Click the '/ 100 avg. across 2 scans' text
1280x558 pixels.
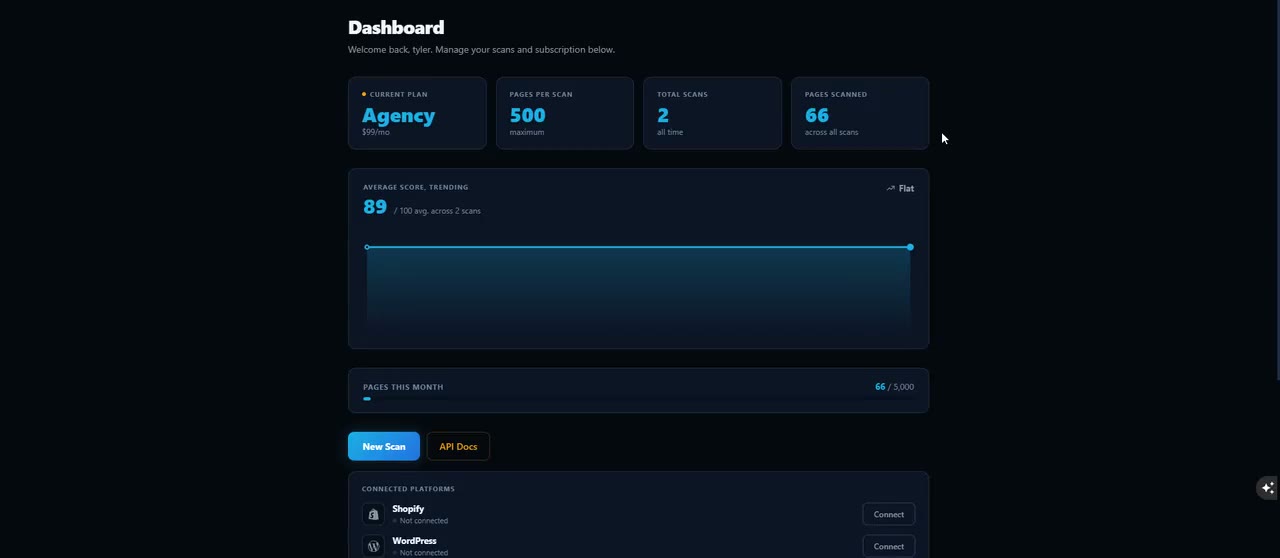(437, 211)
